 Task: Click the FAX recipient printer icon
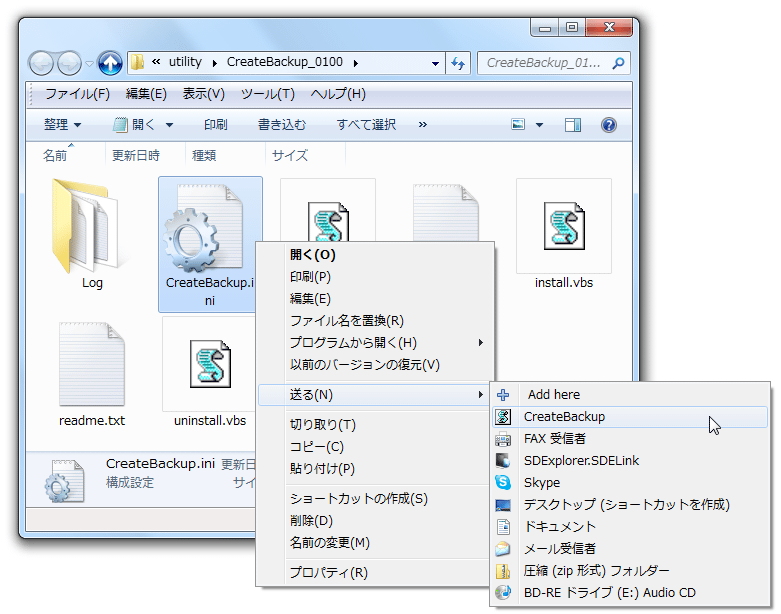click(x=503, y=439)
